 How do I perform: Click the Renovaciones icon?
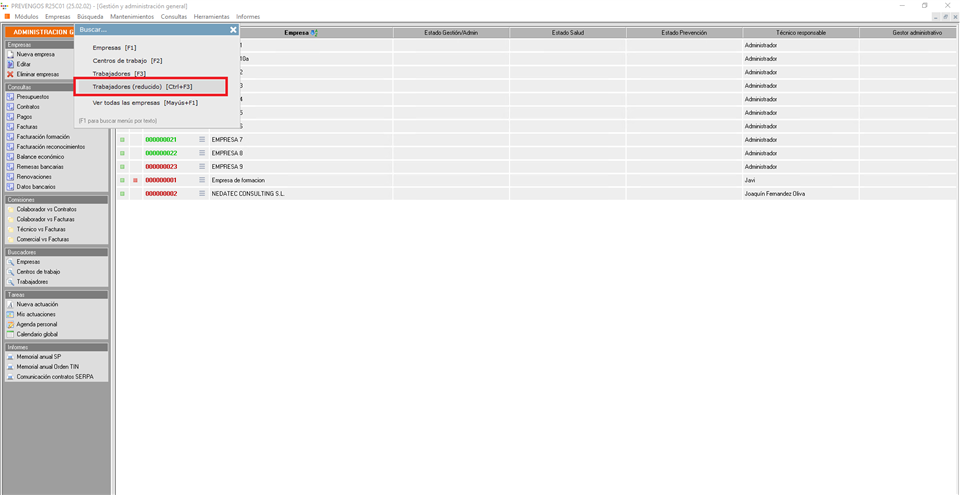[10, 176]
